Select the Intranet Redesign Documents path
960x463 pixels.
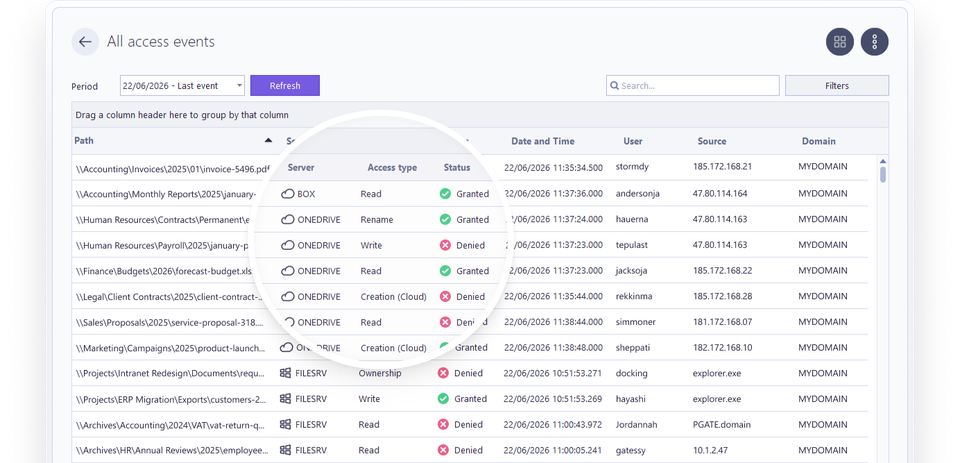tap(171, 373)
